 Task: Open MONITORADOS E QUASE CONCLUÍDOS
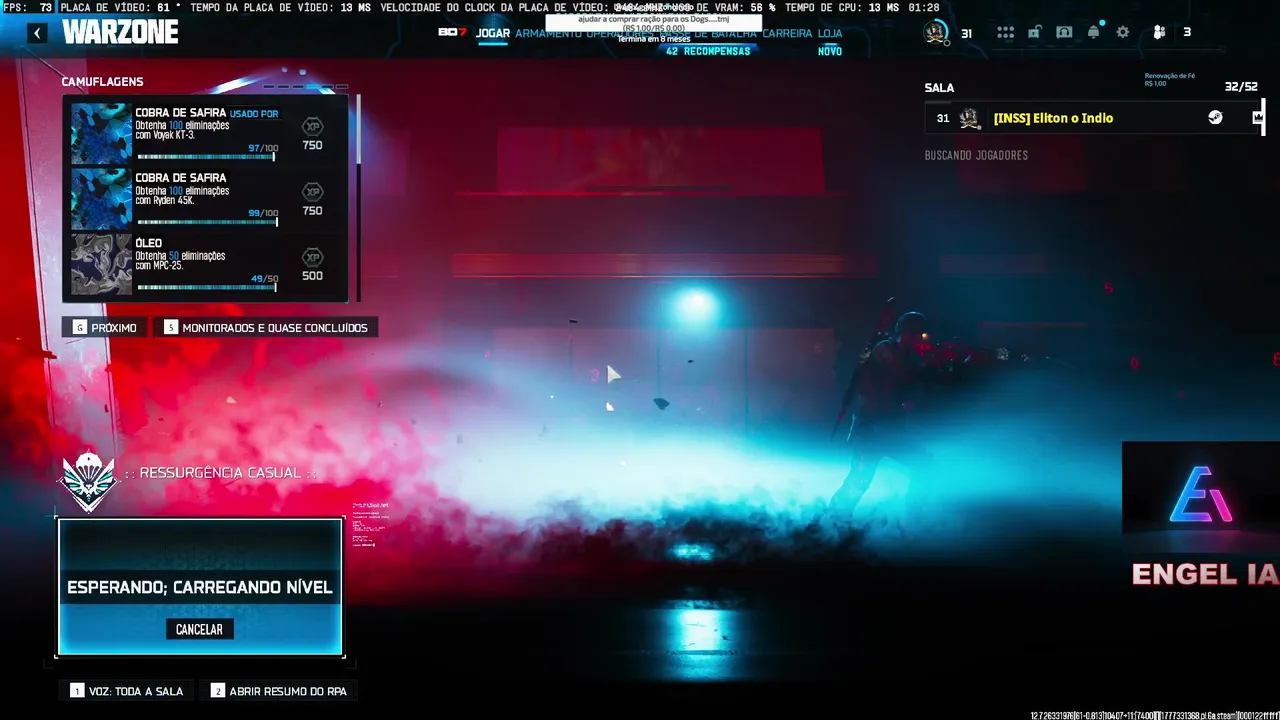point(266,327)
